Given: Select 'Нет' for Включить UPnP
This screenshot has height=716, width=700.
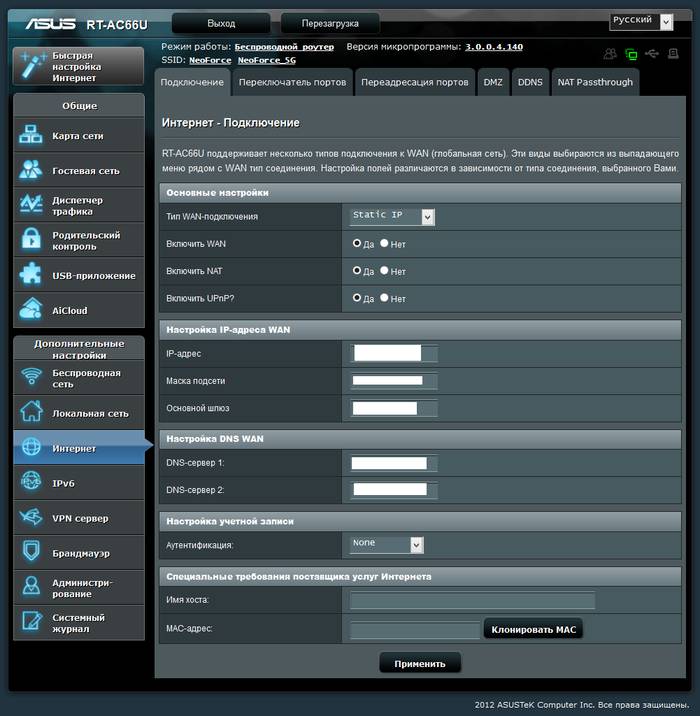Looking at the screenshot, I should [385, 298].
